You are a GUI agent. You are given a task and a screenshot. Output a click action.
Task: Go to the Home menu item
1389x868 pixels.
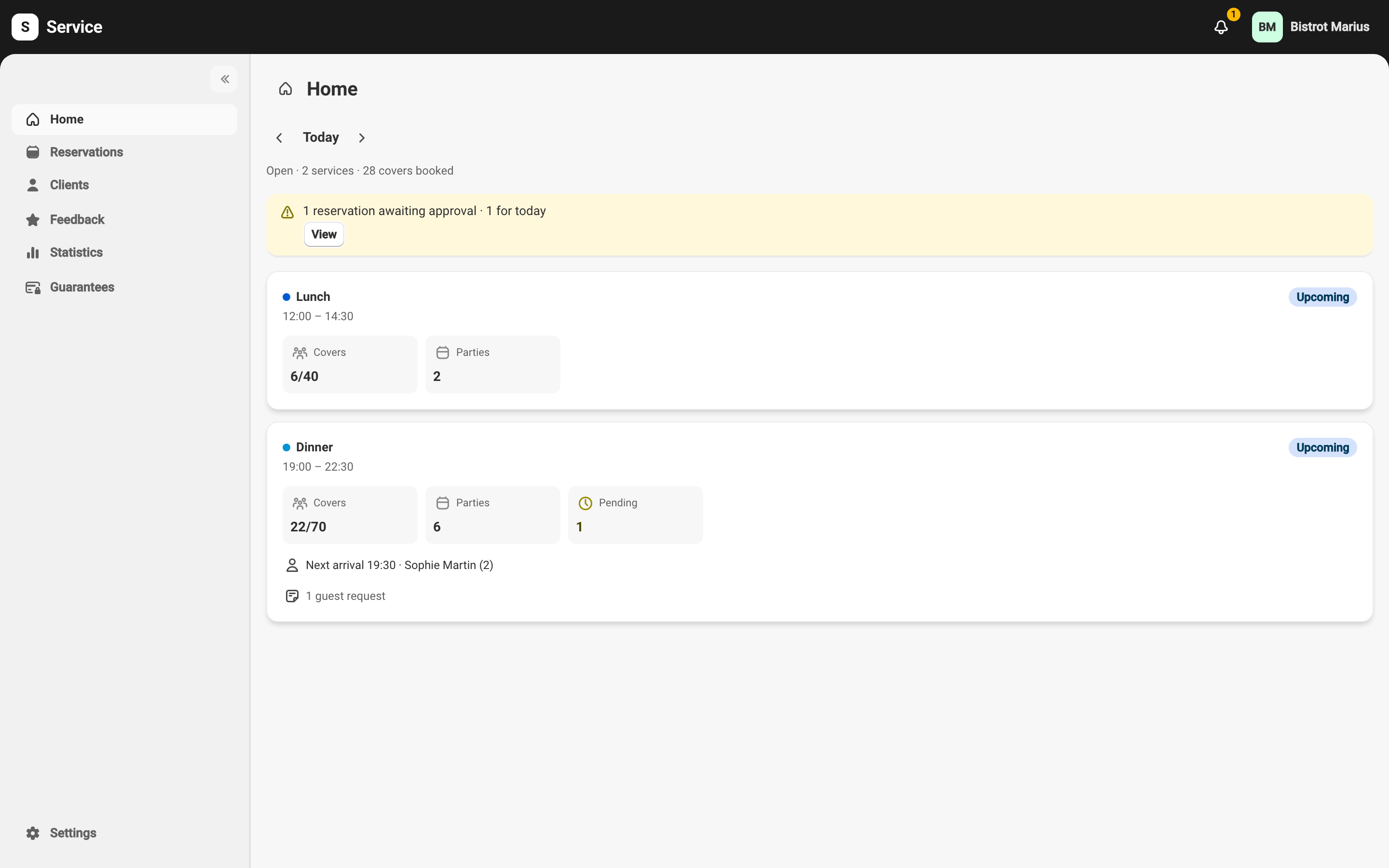[124, 120]
